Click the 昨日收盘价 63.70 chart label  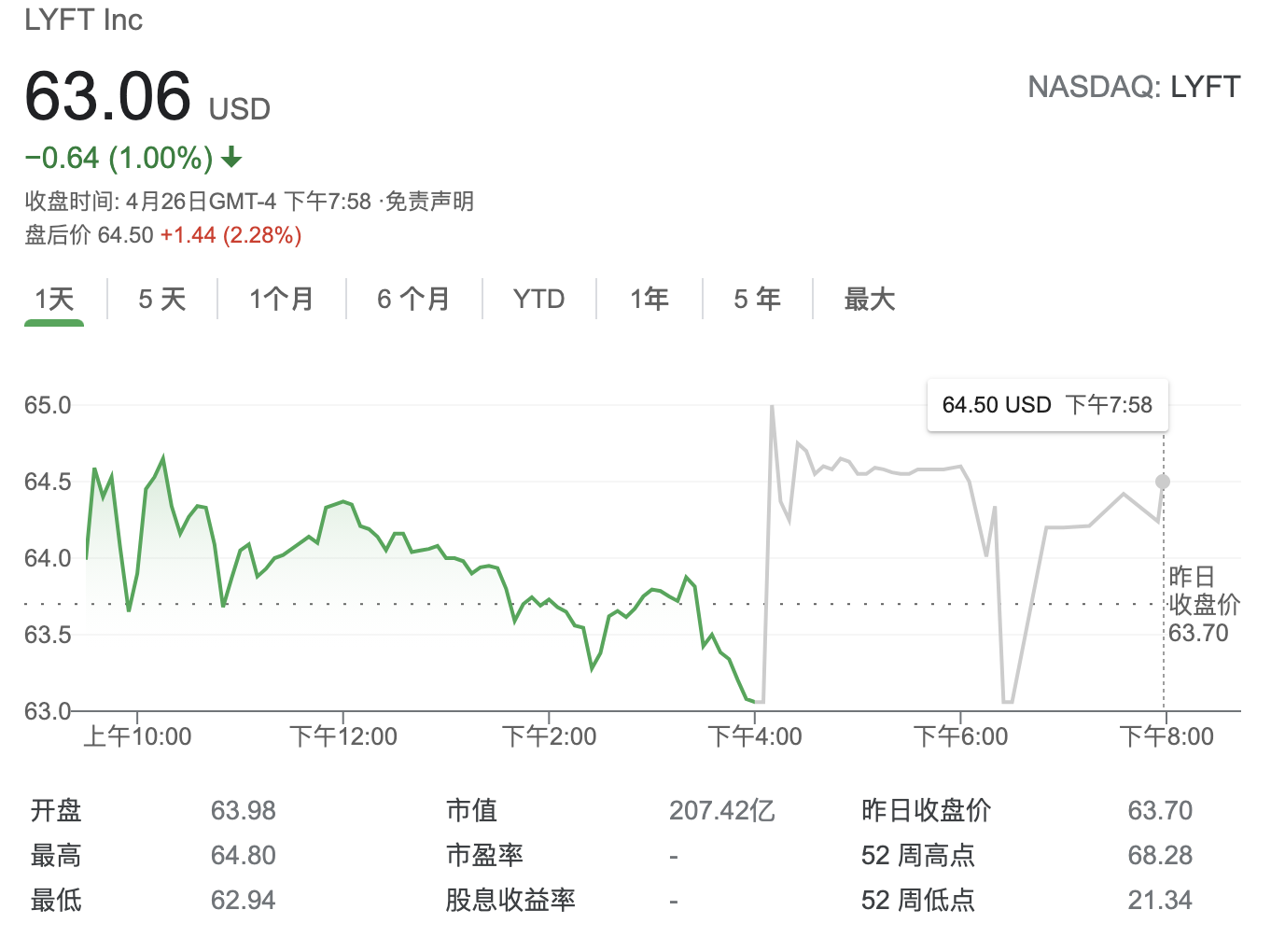tap(1203, 605)
